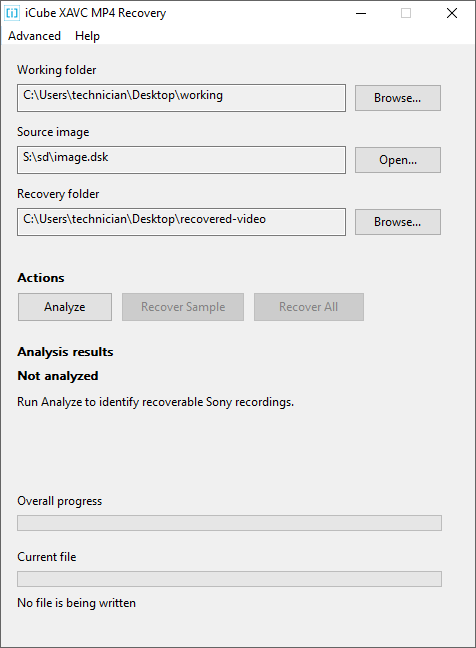Click the 'Working folder' label
Screen dimensions: 476x648
pyautogui.click(x=57, y=70)
